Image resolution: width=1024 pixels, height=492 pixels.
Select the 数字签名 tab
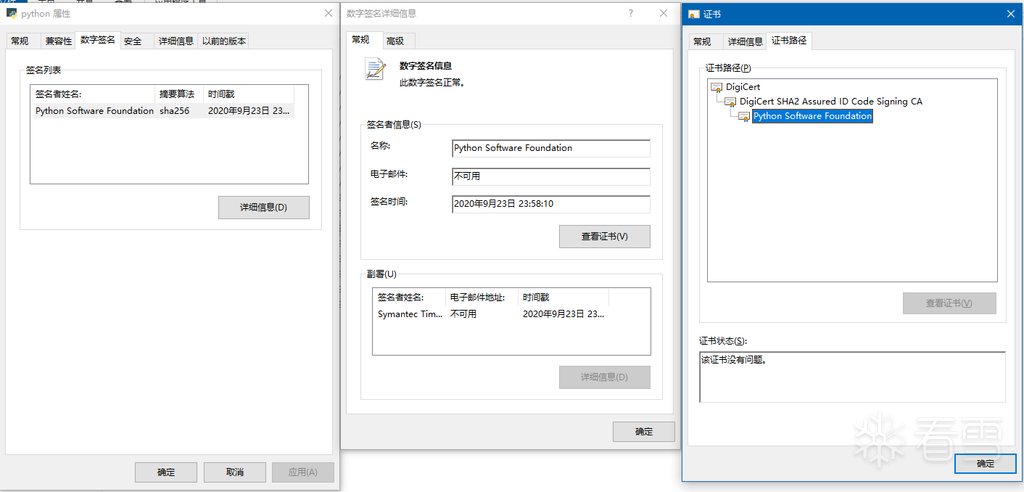(x=97, y=39)
